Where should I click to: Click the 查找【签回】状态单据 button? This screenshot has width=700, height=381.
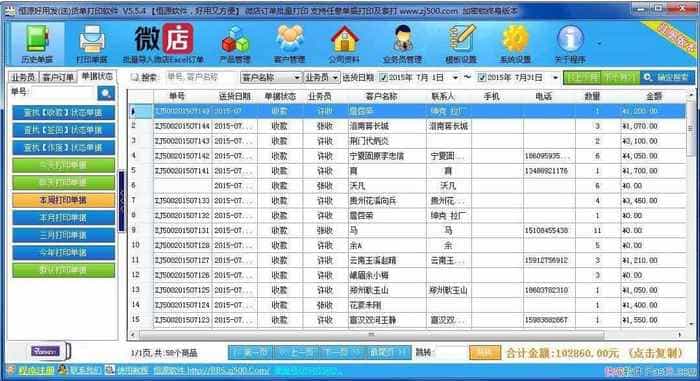click(63, 130)
